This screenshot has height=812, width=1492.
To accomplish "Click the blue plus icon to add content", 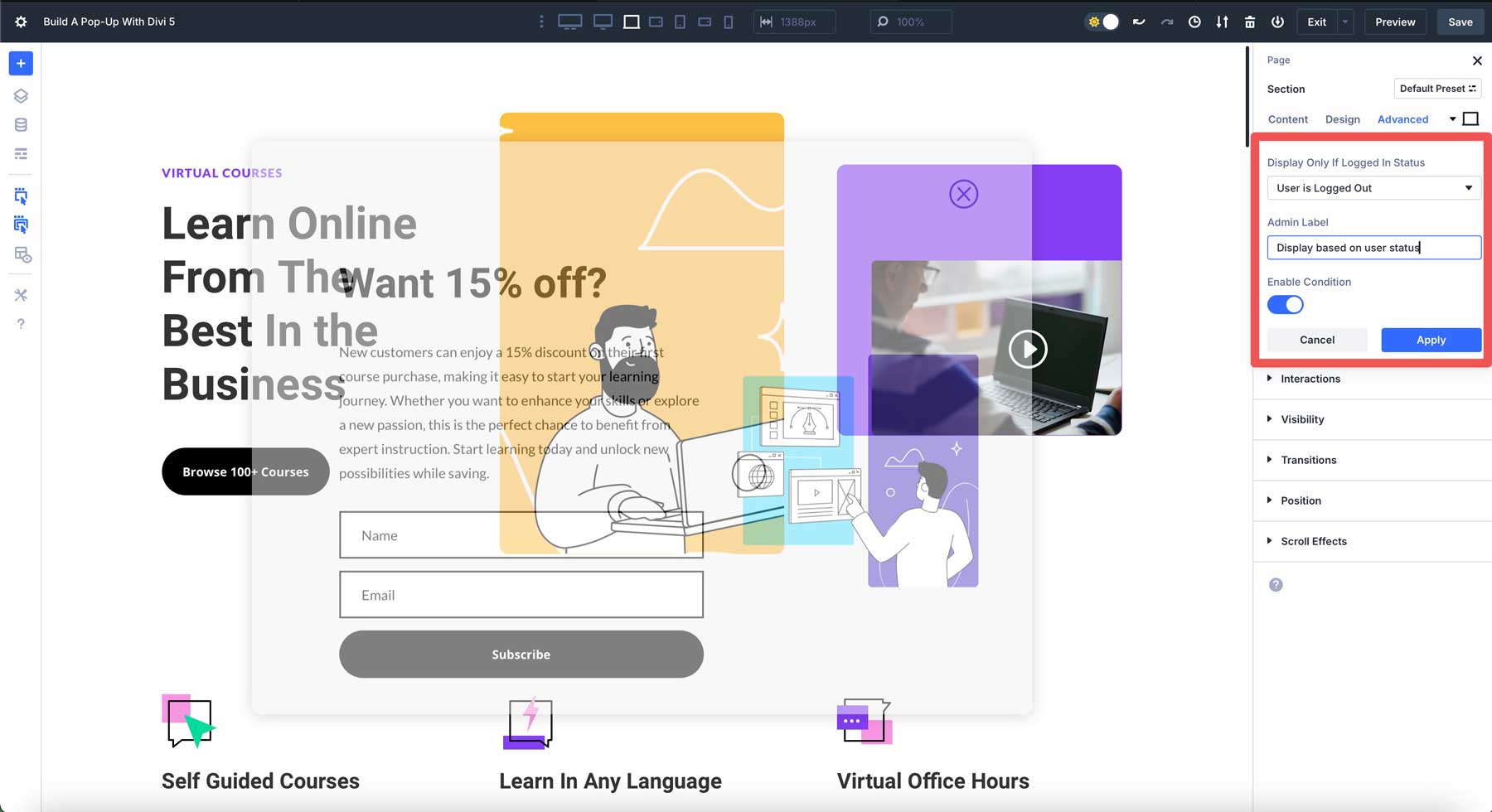I will pos(21,63).
